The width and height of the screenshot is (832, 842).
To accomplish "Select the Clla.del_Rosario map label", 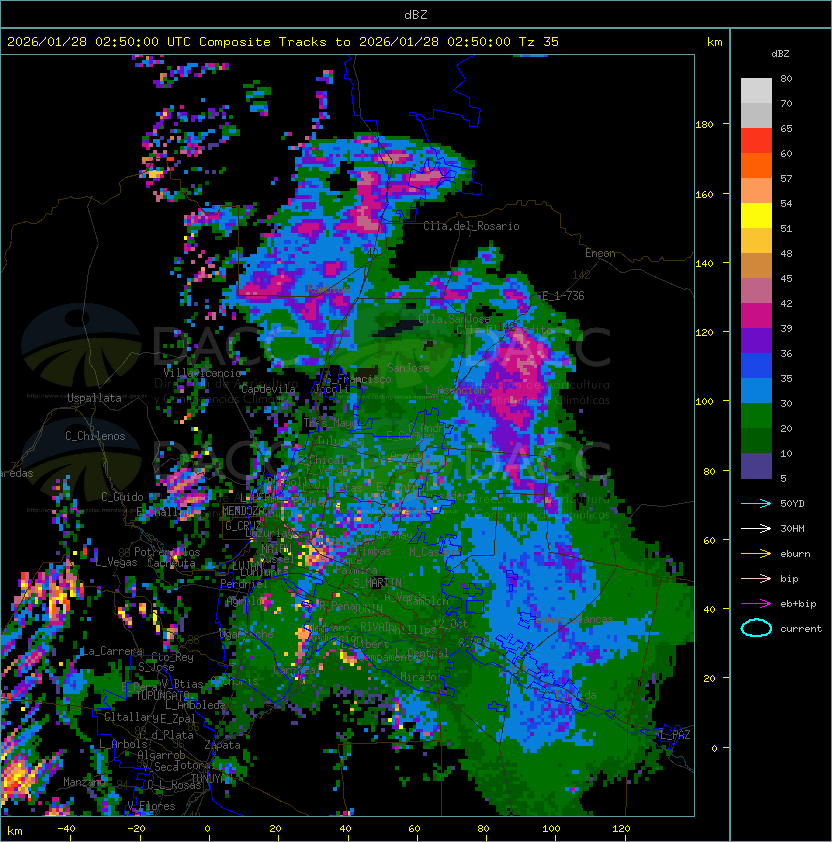I will [x=471, y=226].
